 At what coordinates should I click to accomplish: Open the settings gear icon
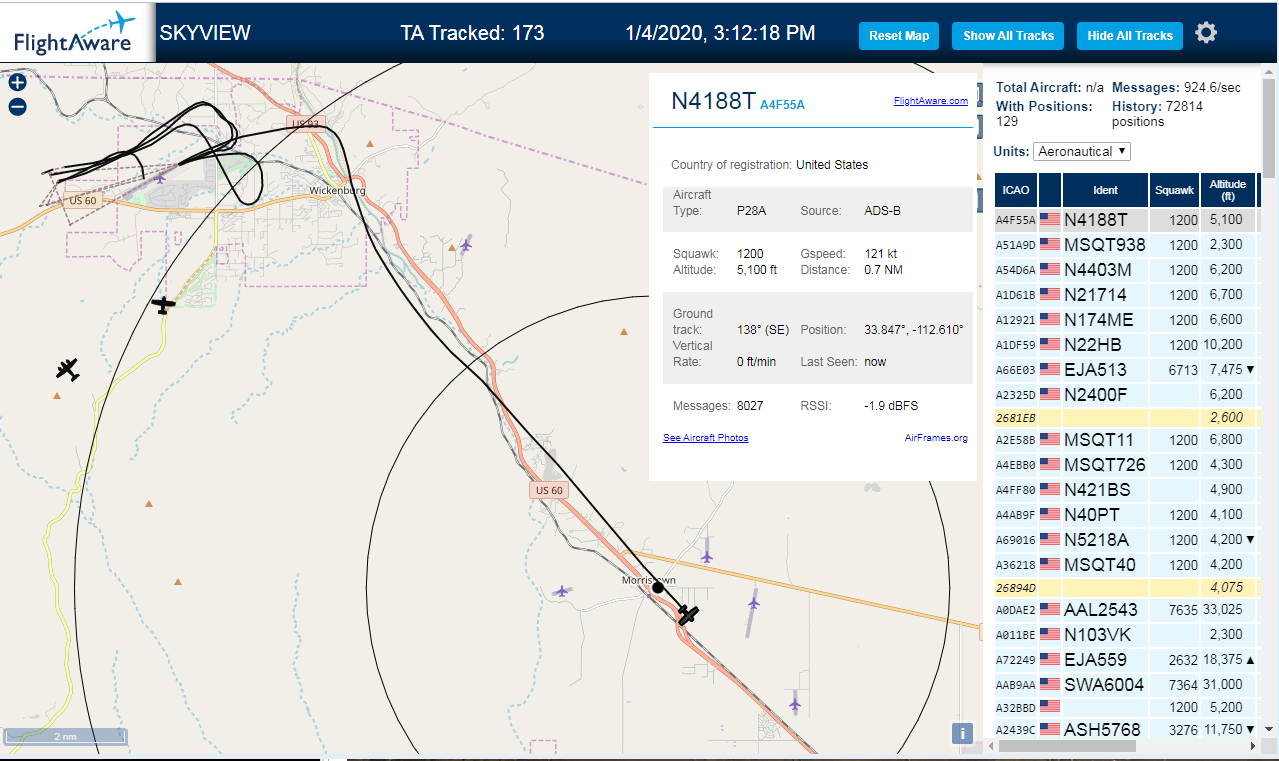pos(1206,33)
